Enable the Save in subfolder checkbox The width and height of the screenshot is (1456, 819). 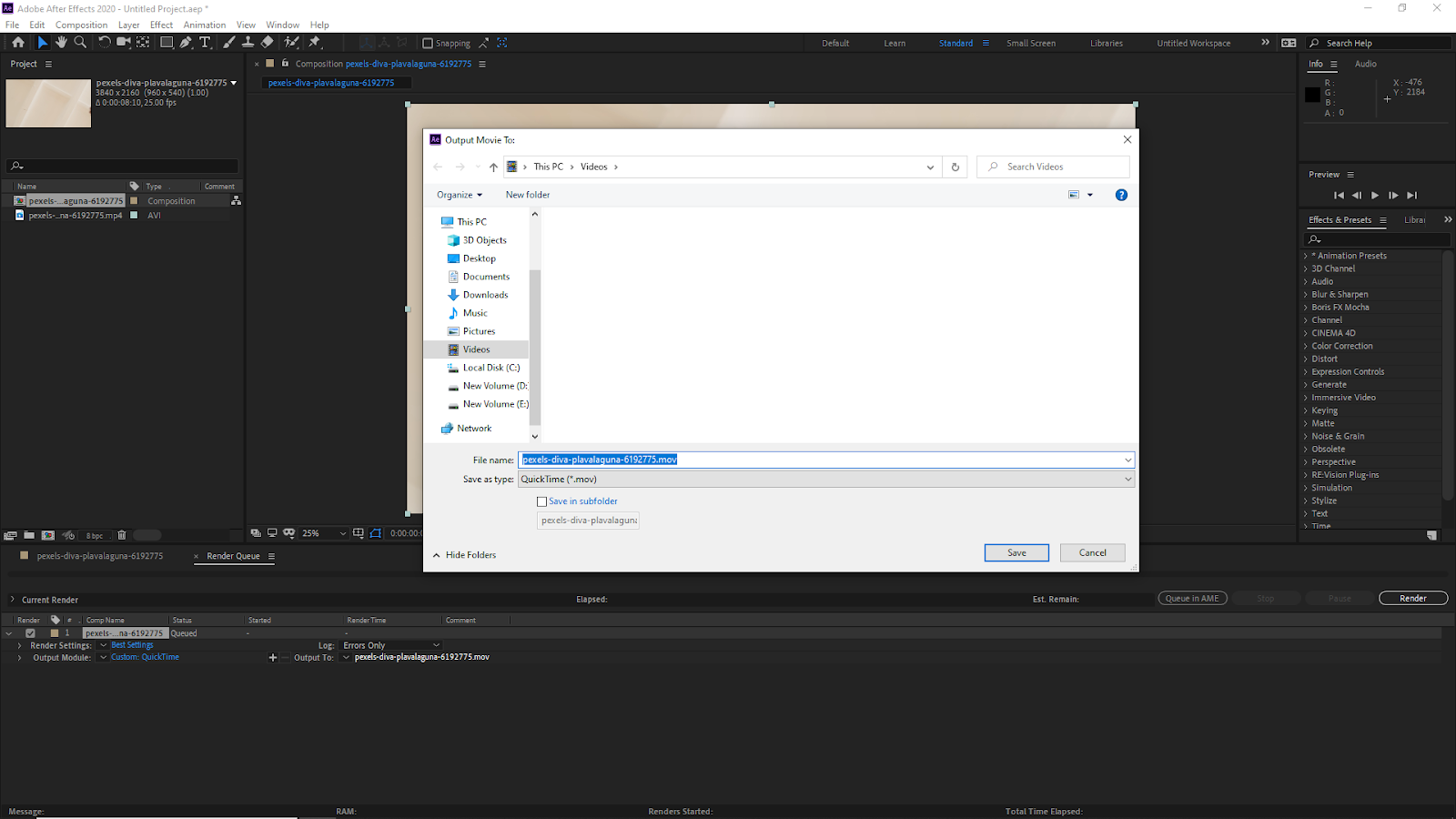(542, 501)
